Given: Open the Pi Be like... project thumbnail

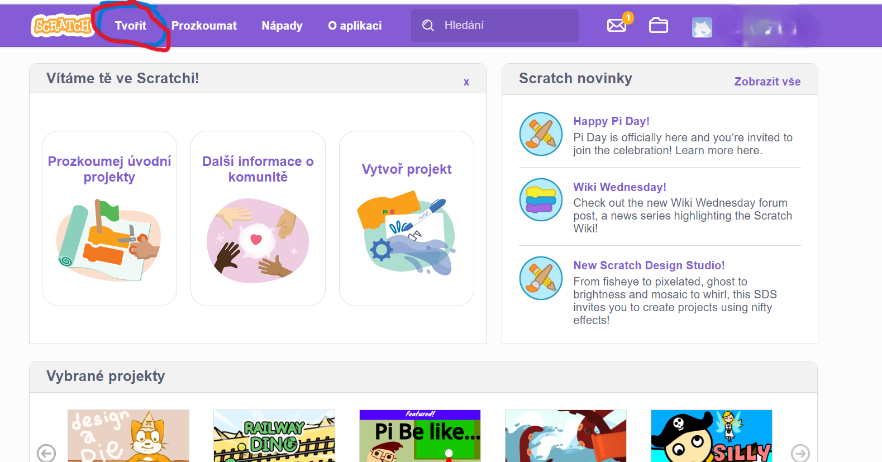Looking at the screenshot, I should [x=420, y=436].
